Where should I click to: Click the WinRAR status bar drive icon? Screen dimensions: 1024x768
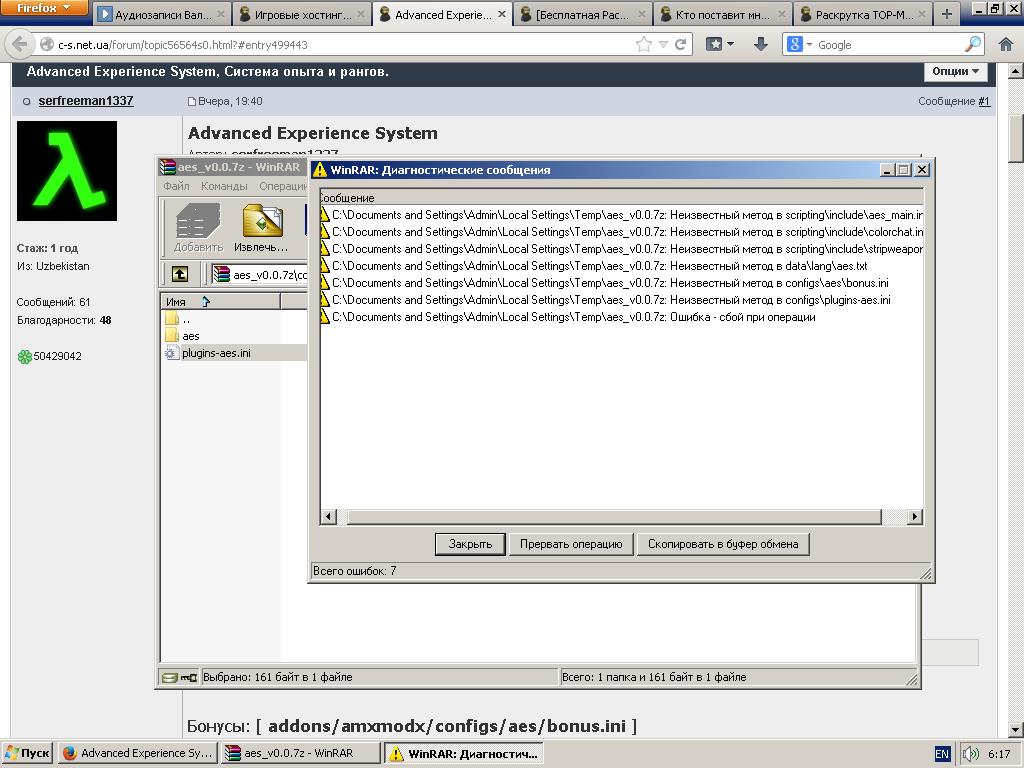point(169,677)
